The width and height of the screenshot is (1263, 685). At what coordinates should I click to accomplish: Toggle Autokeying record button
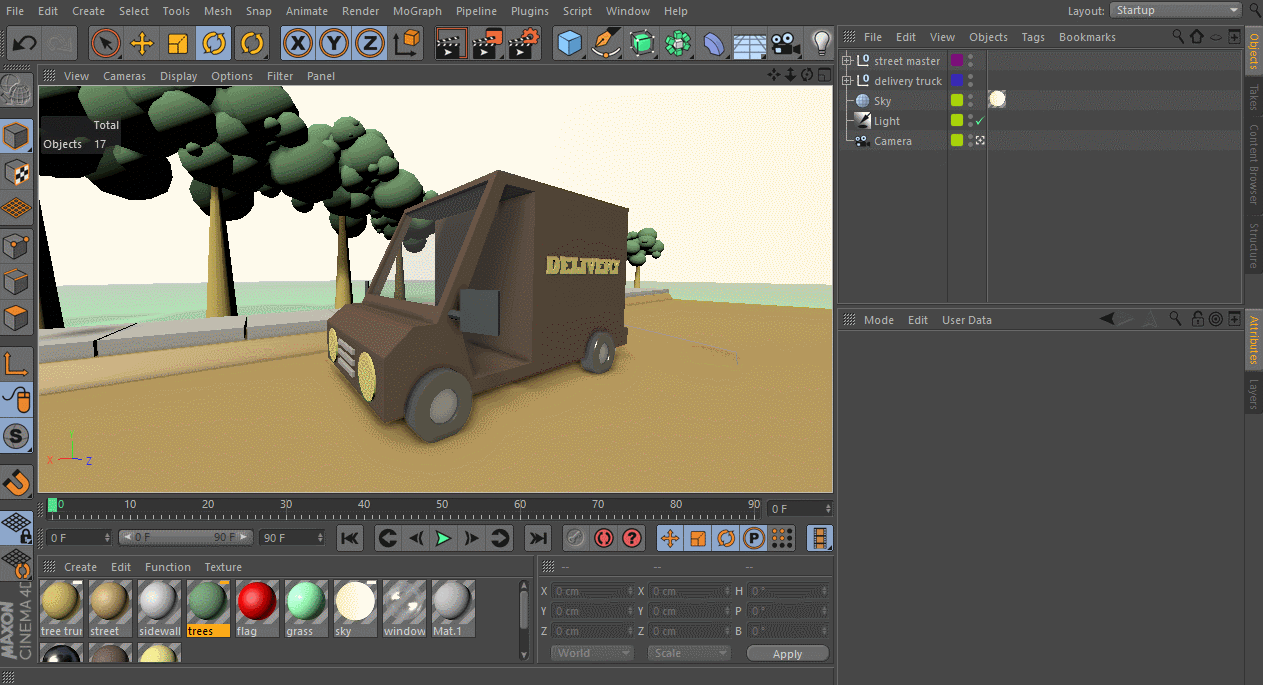click(603, 538)
